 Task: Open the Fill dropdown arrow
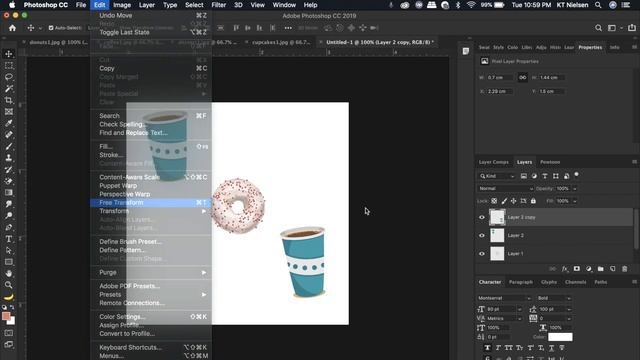coord(575,201)
